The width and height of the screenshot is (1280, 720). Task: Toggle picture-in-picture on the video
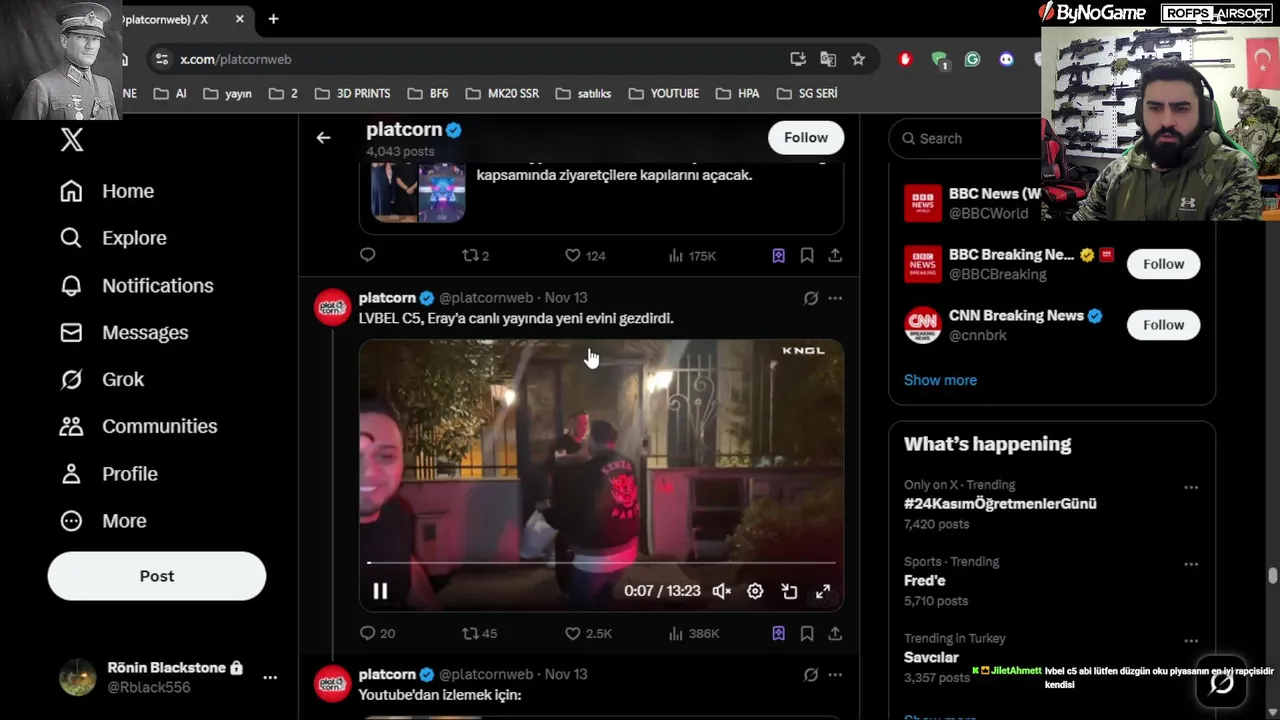point(789,591)
